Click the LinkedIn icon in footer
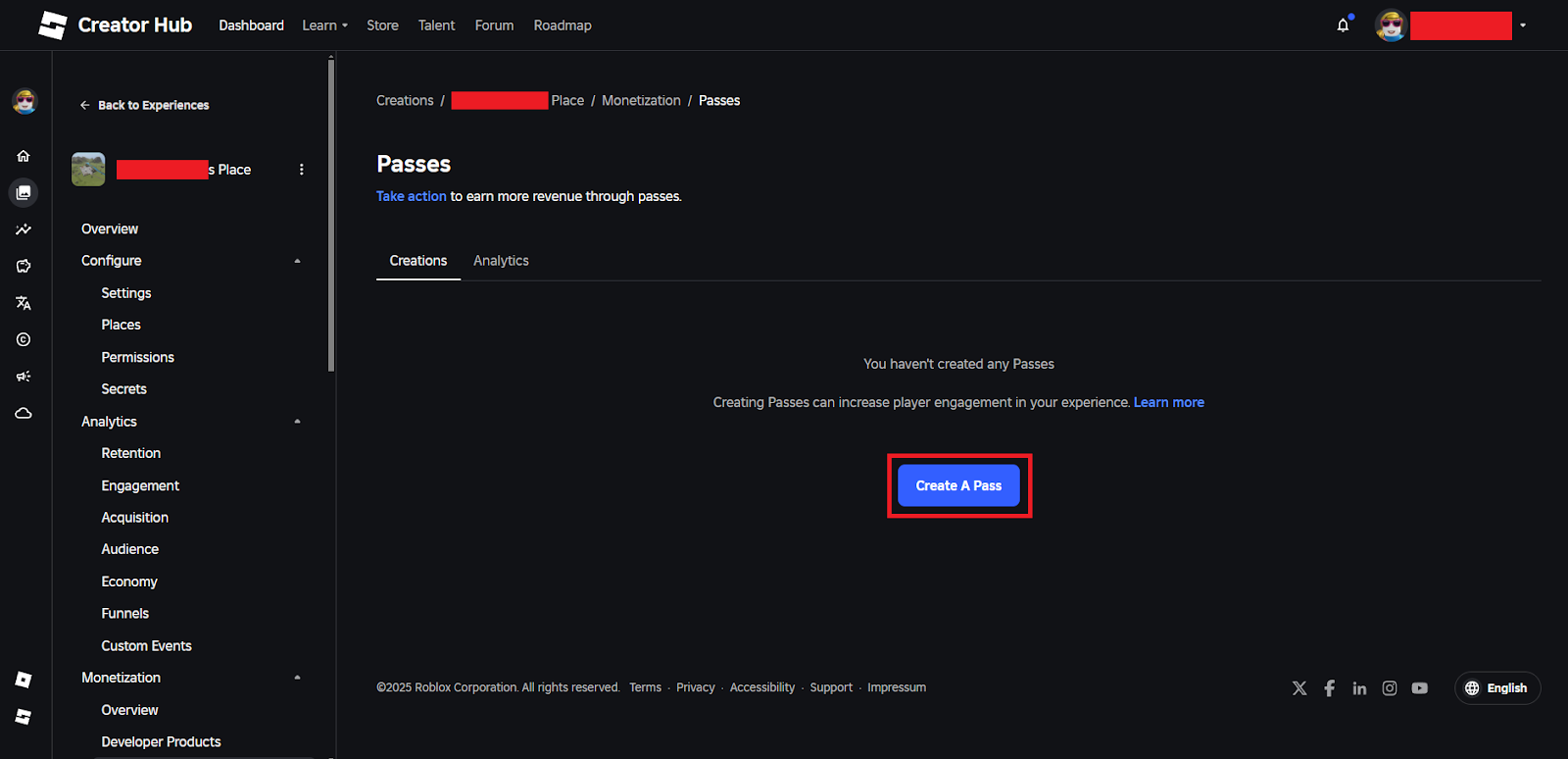Viewport: 1568px width, 759px height. point(1359,688)
